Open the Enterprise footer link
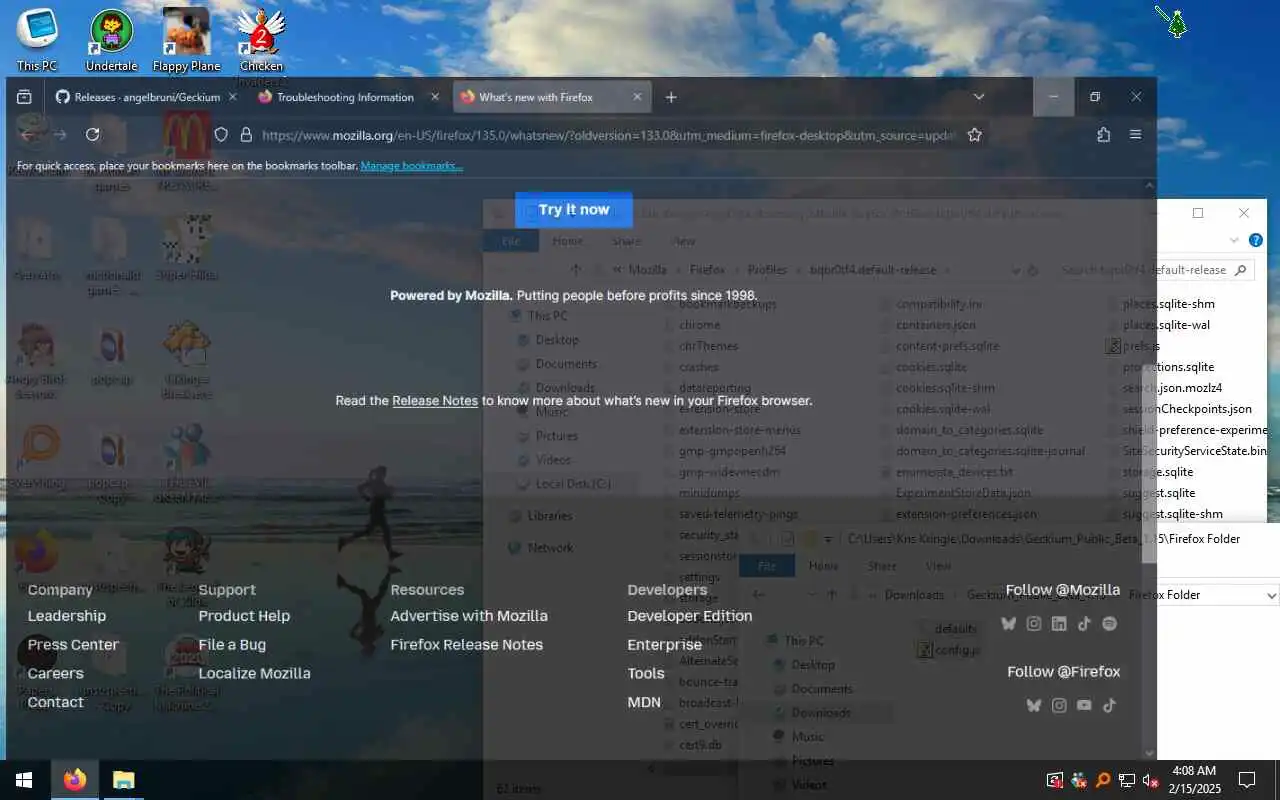The height and width of the screenshot is (800, 1280). (x=665, y=645)
